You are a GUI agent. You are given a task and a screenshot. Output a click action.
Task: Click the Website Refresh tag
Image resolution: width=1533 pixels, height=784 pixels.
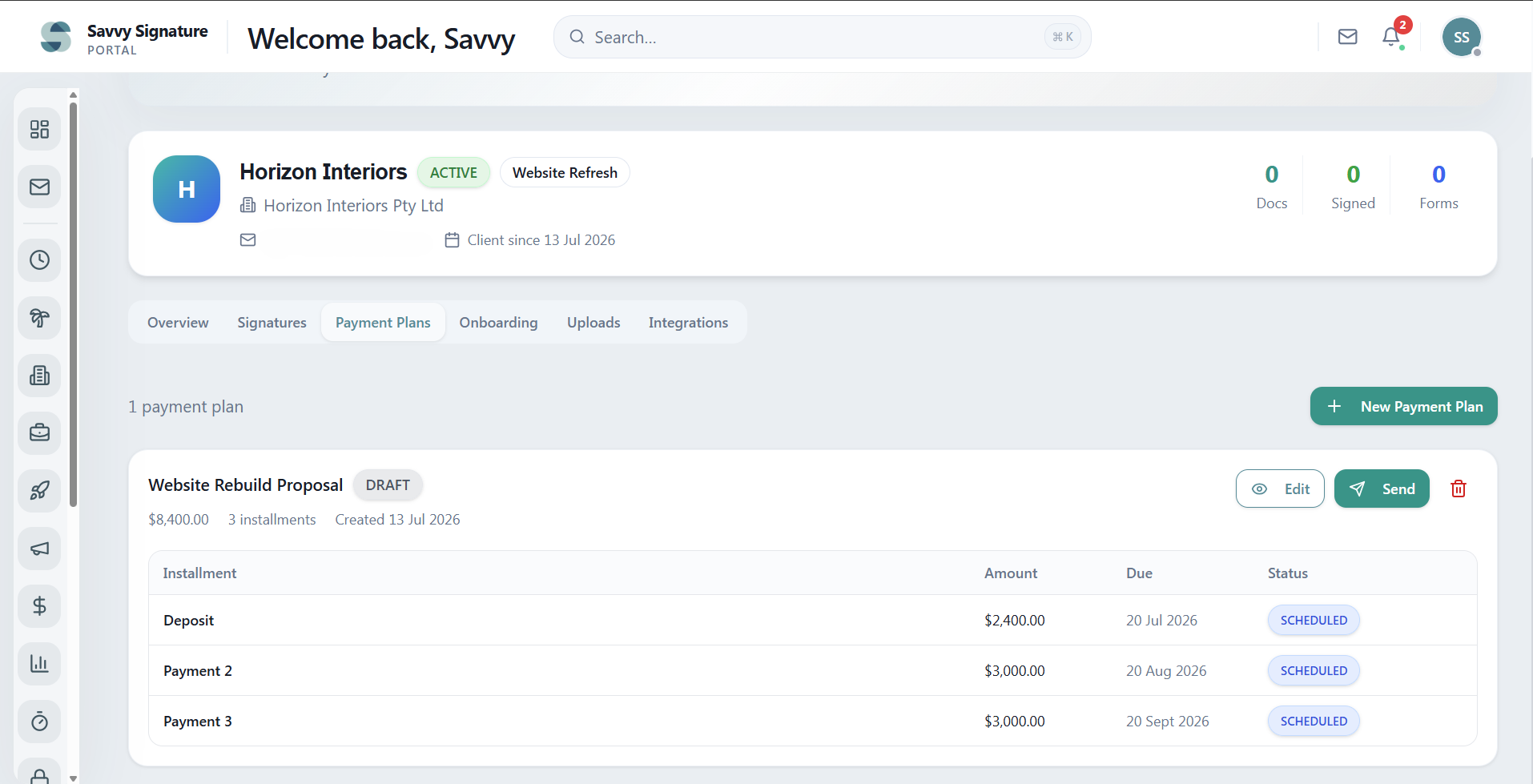[x=565, y=173]
